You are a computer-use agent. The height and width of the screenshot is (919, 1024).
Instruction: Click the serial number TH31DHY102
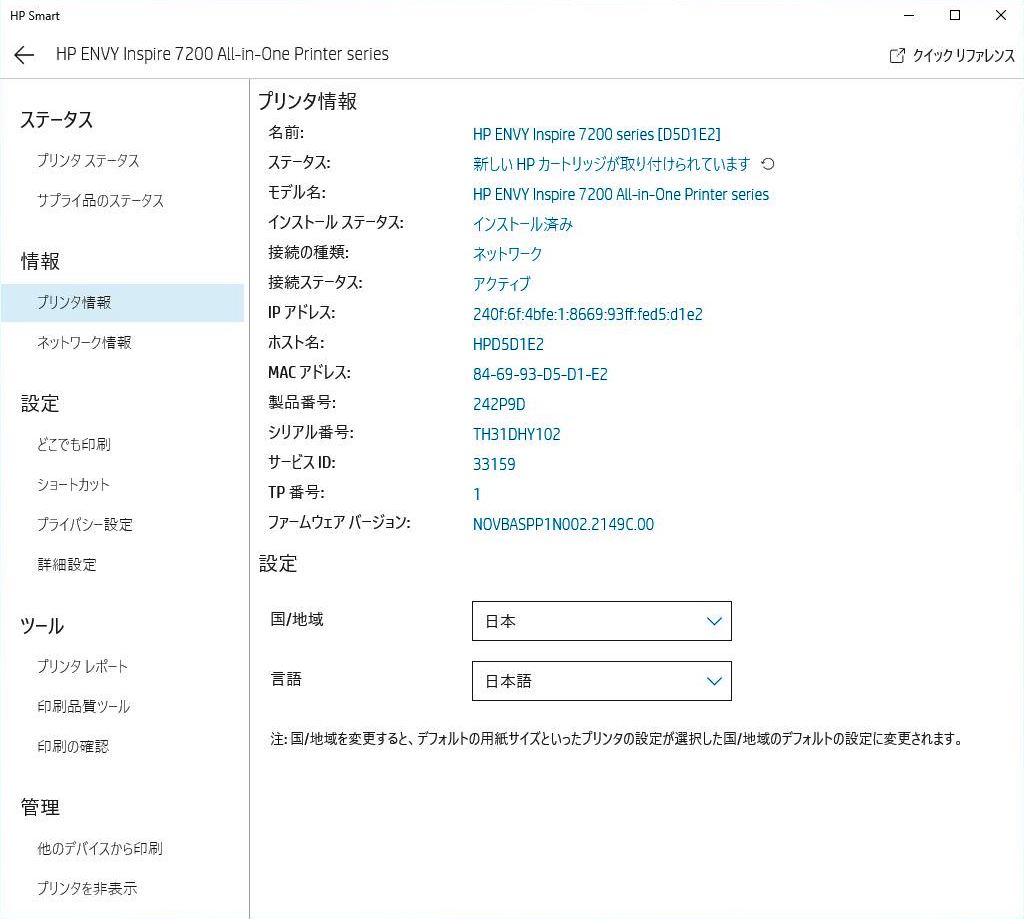pyautogui.click(x=517, y=434)
